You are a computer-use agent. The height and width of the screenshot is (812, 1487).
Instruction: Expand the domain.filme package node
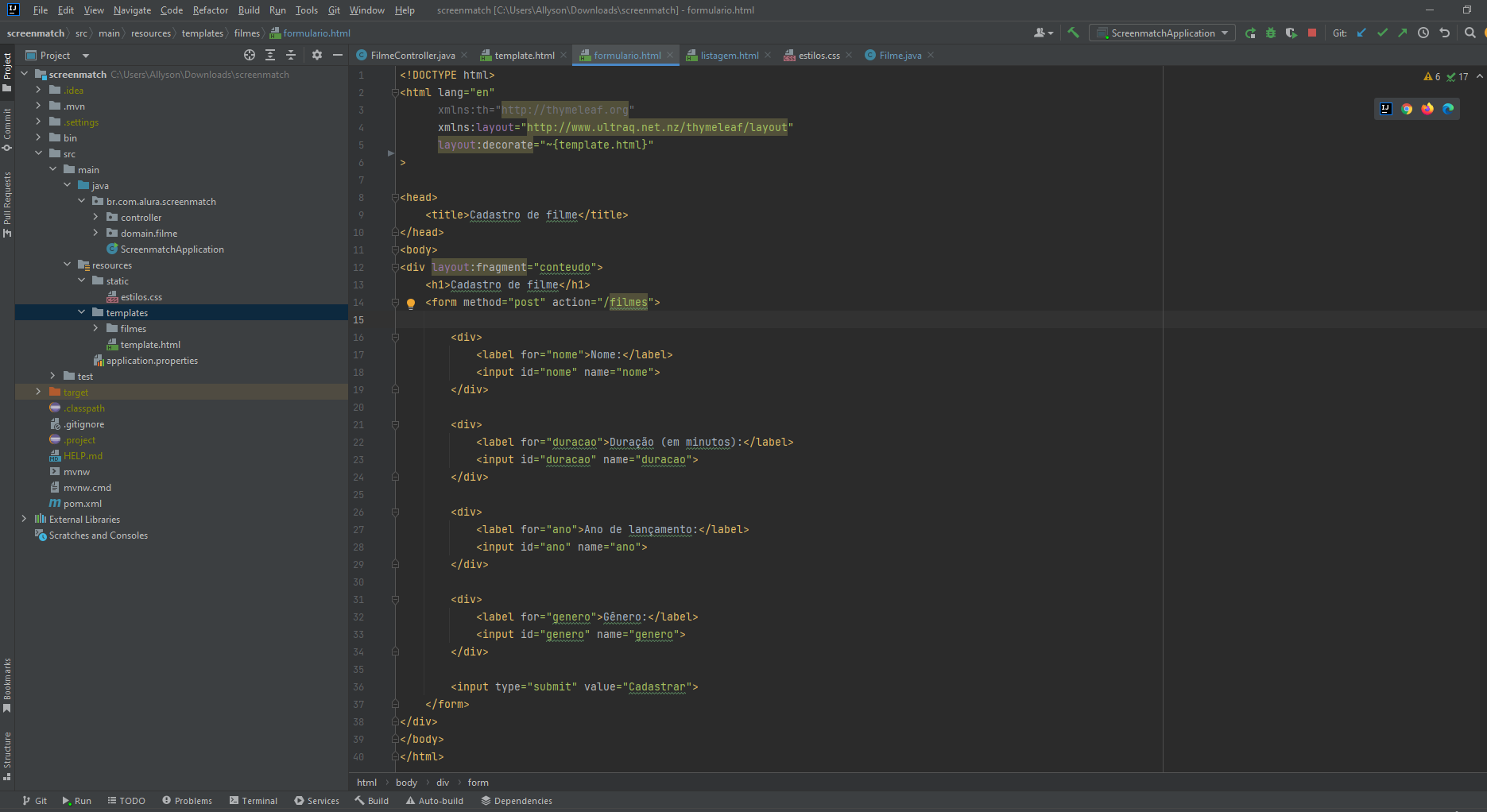[95, 233]
